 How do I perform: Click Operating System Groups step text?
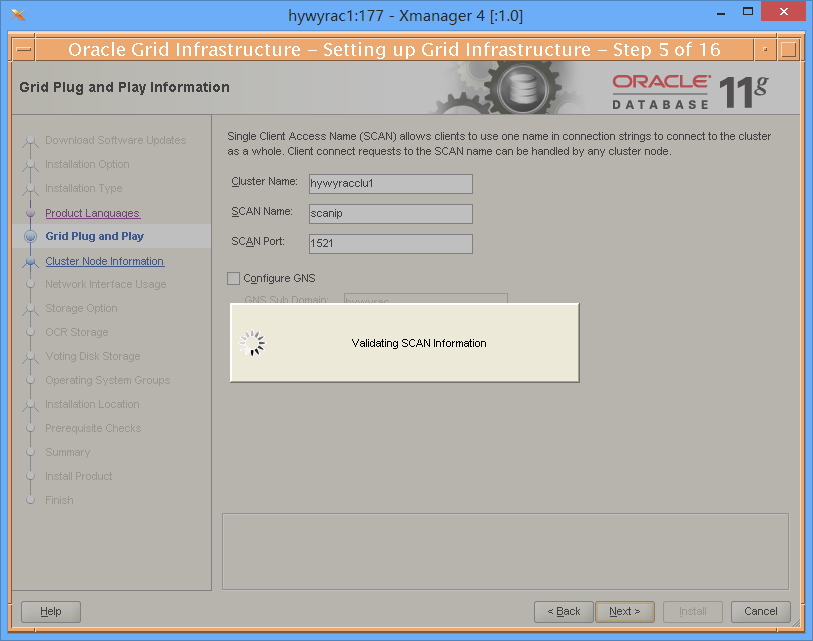(107, 381)
